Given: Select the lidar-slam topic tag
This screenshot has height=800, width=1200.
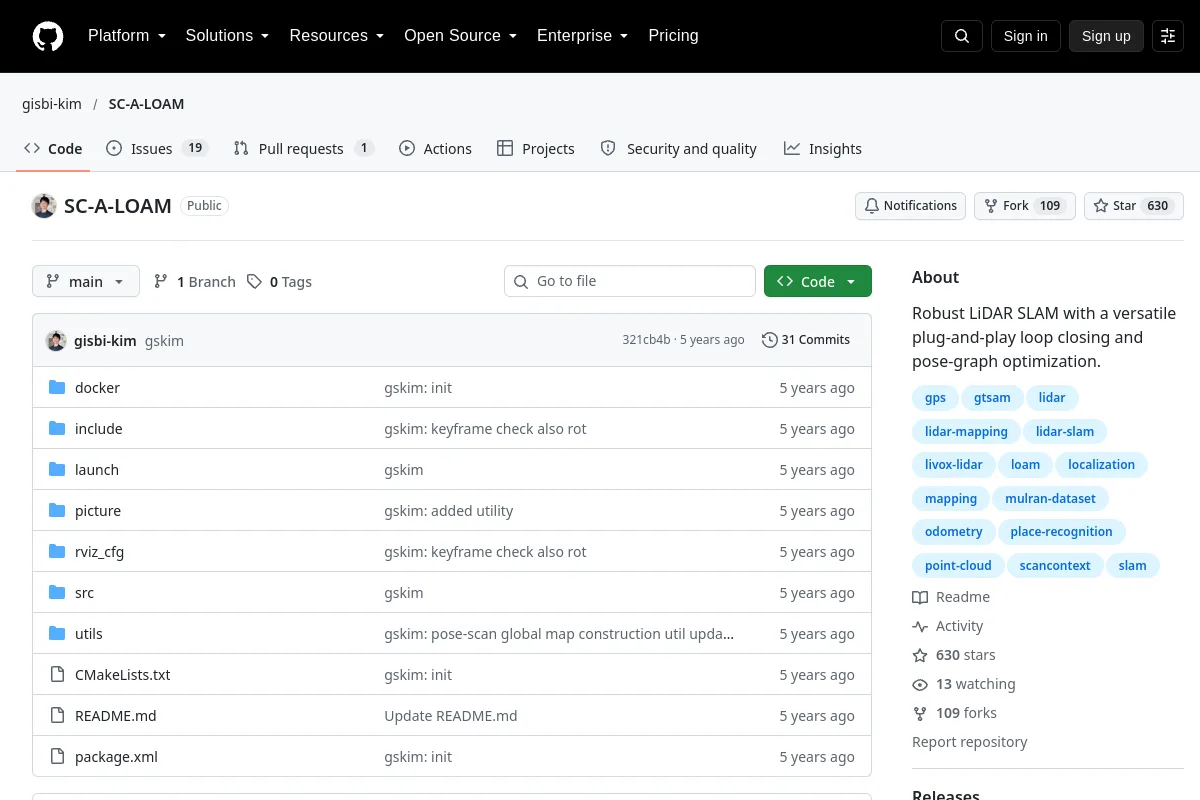Looking at the screenshot, I should [x=1065, y=432].
